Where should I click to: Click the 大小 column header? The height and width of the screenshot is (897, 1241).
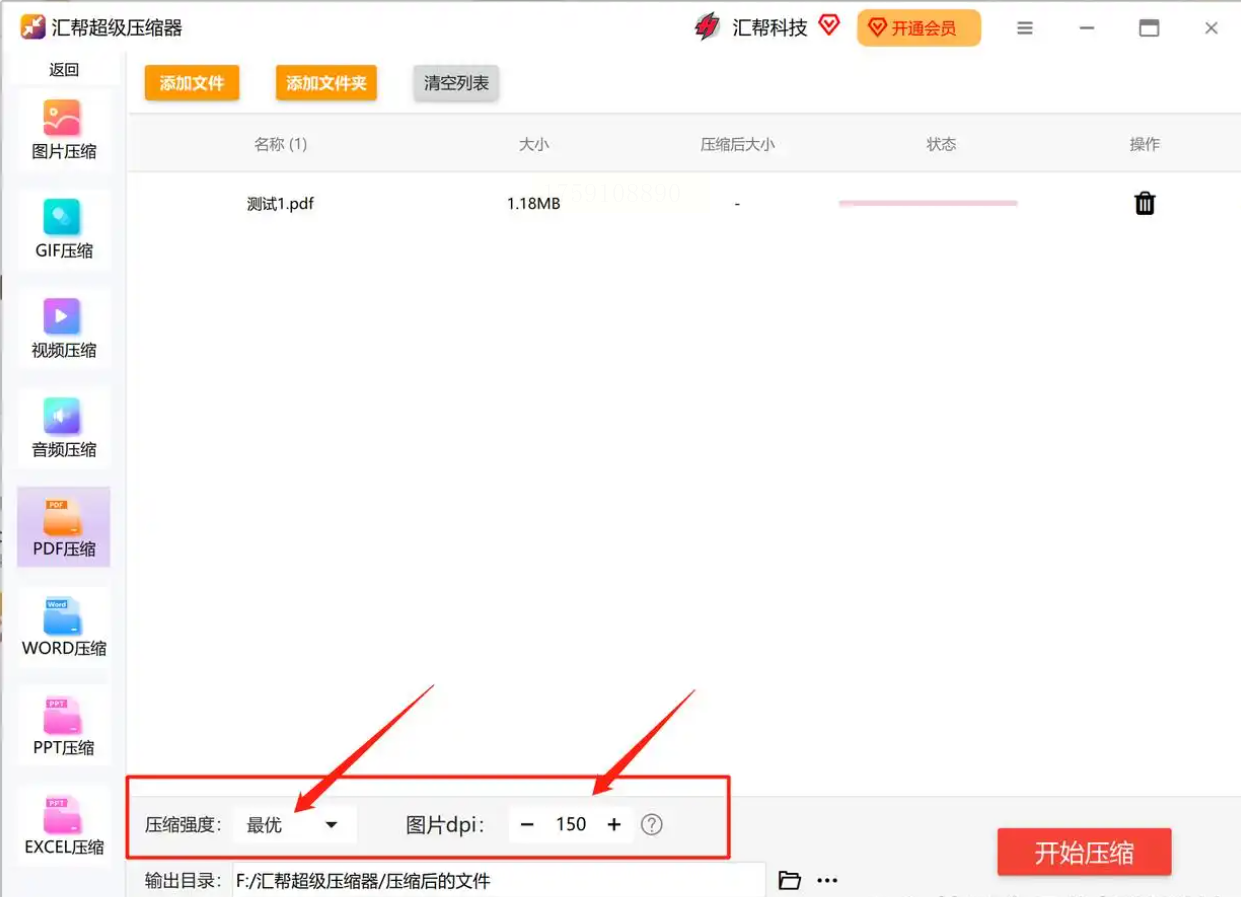534,144
